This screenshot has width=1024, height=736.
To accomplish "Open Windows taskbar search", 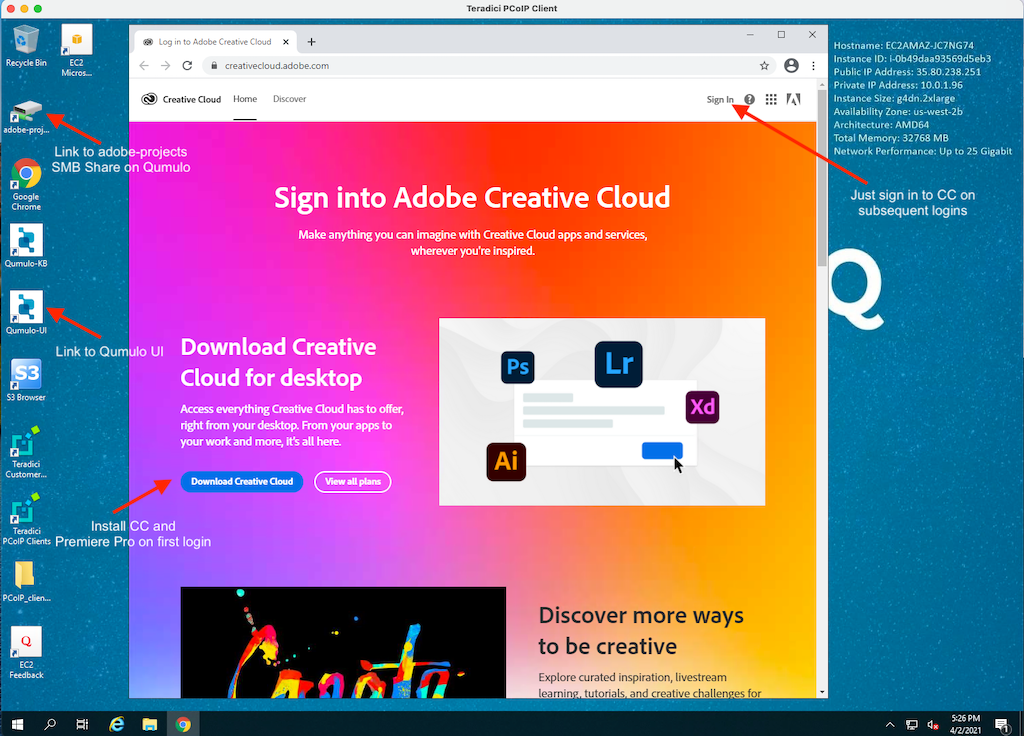I will pyautogui.click(x=50, y=724).
